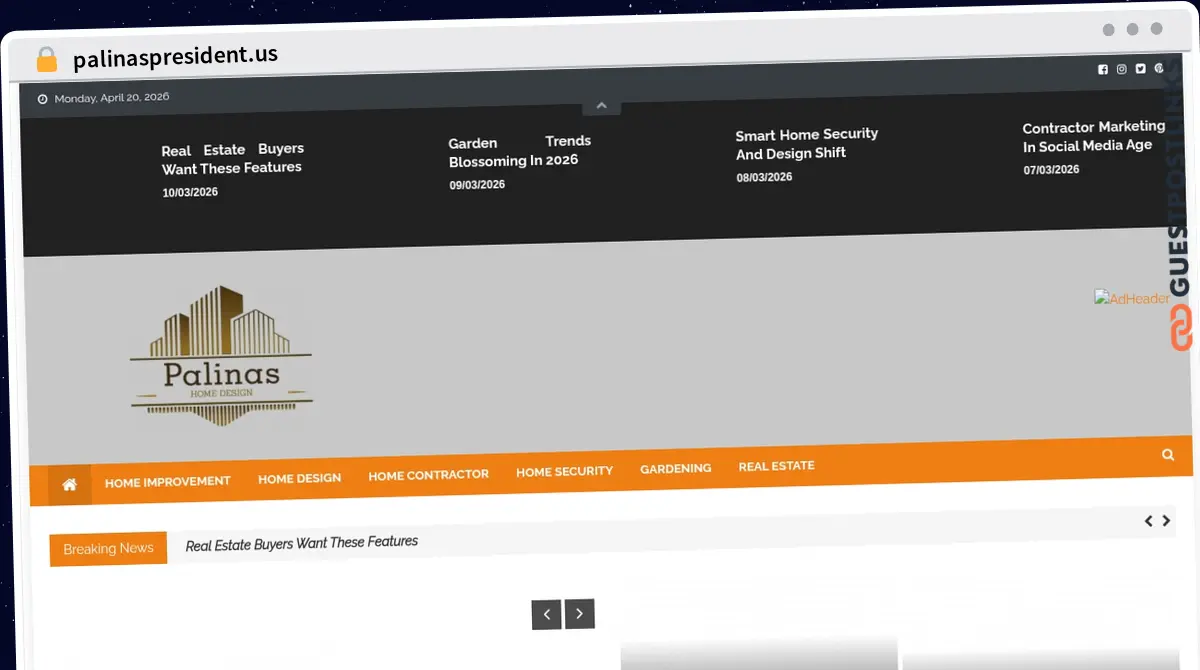Open Gardening menu
The image size is (1200, 670).
click(676, 468)
